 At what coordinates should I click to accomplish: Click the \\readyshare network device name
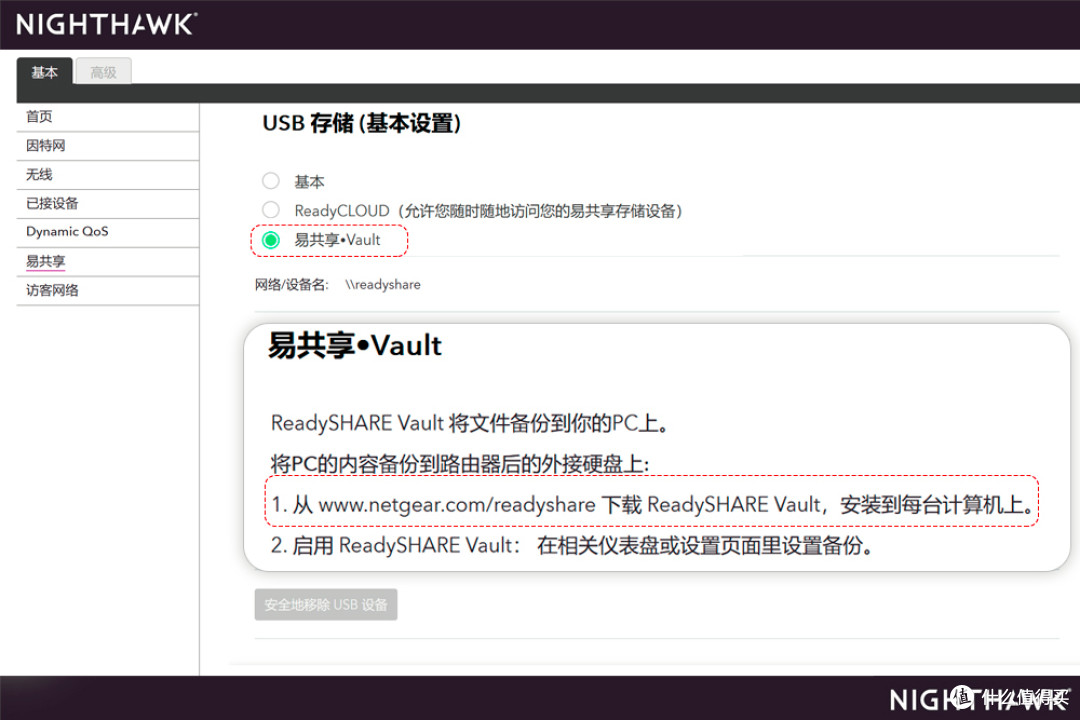pyautogui.click(x=383, y=285)
